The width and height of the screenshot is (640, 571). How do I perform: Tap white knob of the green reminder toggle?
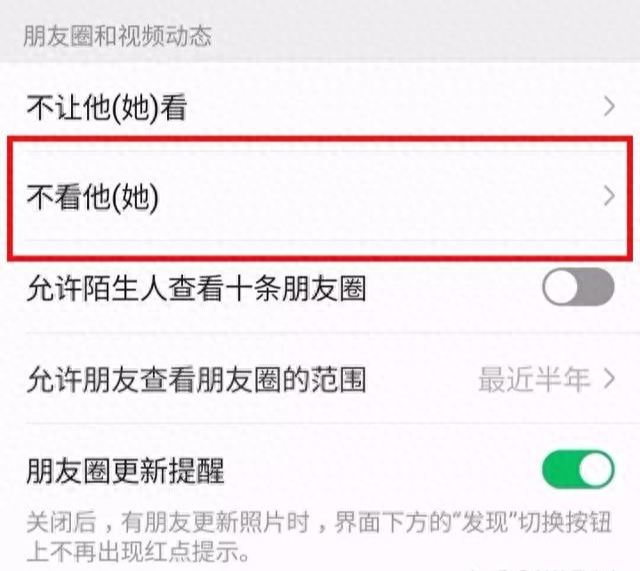coord(596,469)
